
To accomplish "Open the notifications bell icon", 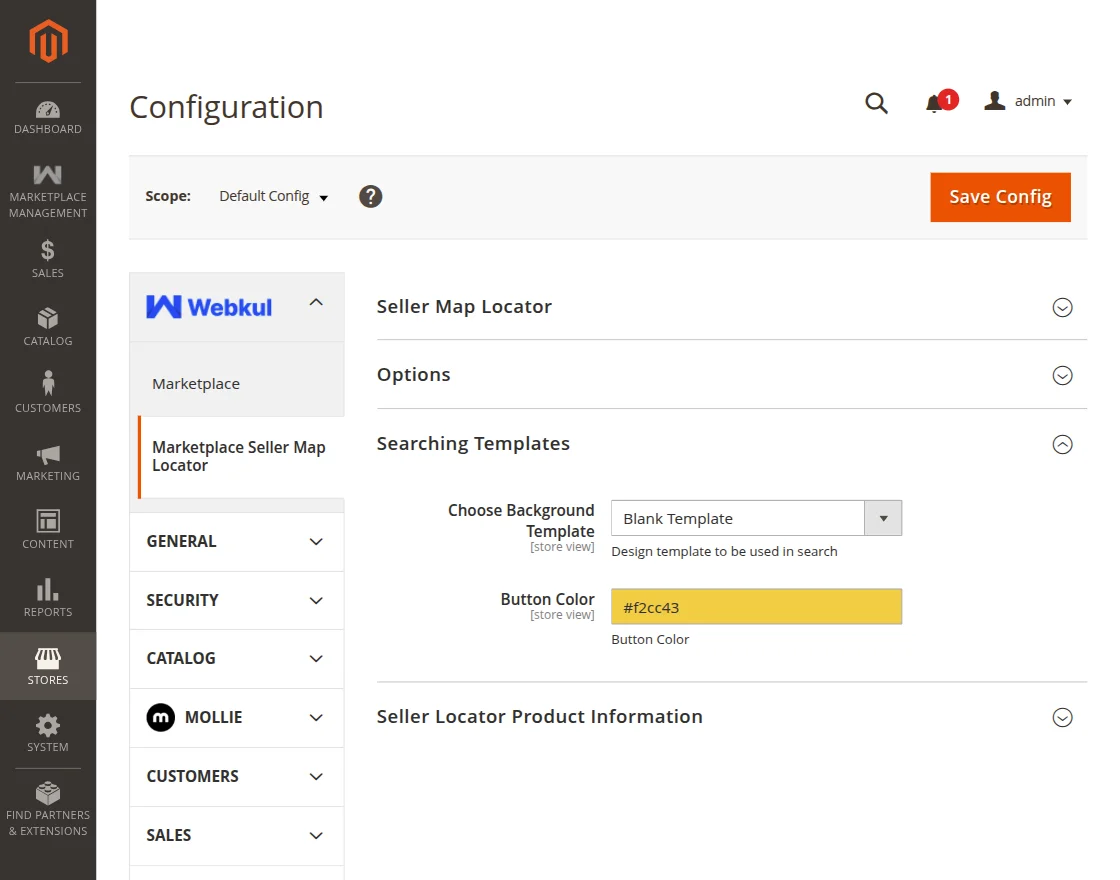I will click(935, 103).
